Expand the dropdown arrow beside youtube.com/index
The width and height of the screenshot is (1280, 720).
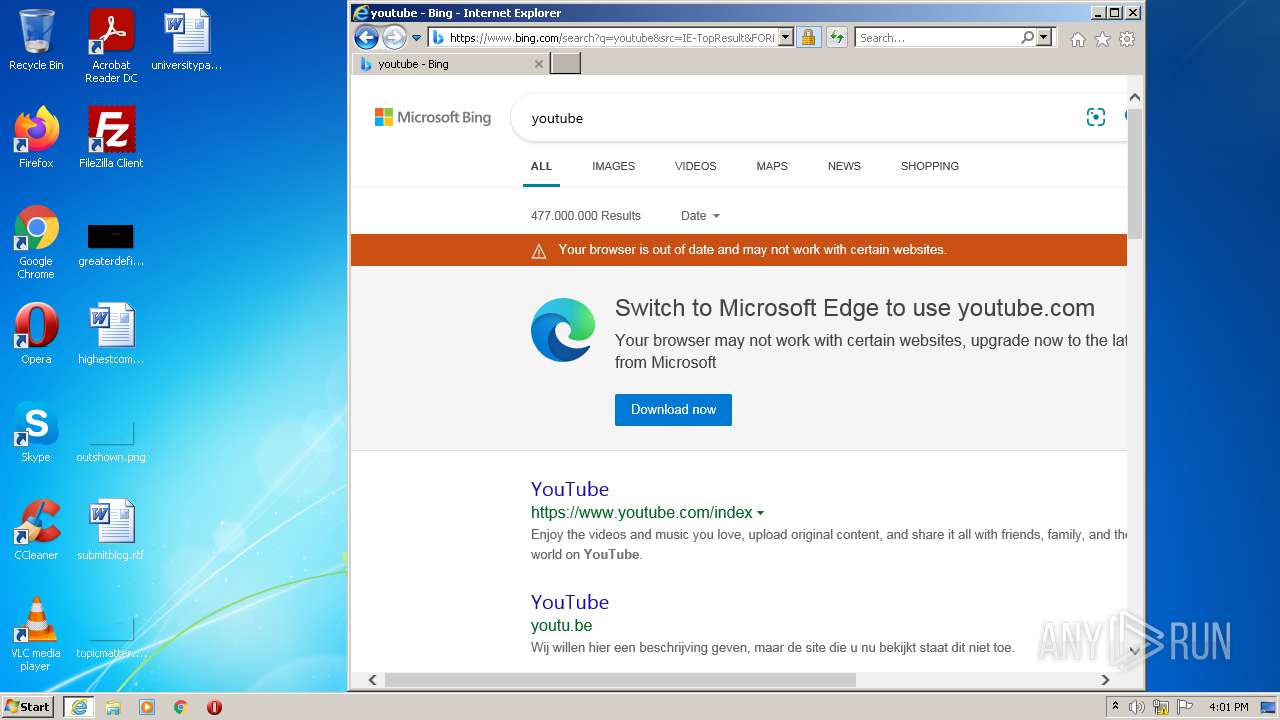[x=761, y=513]
